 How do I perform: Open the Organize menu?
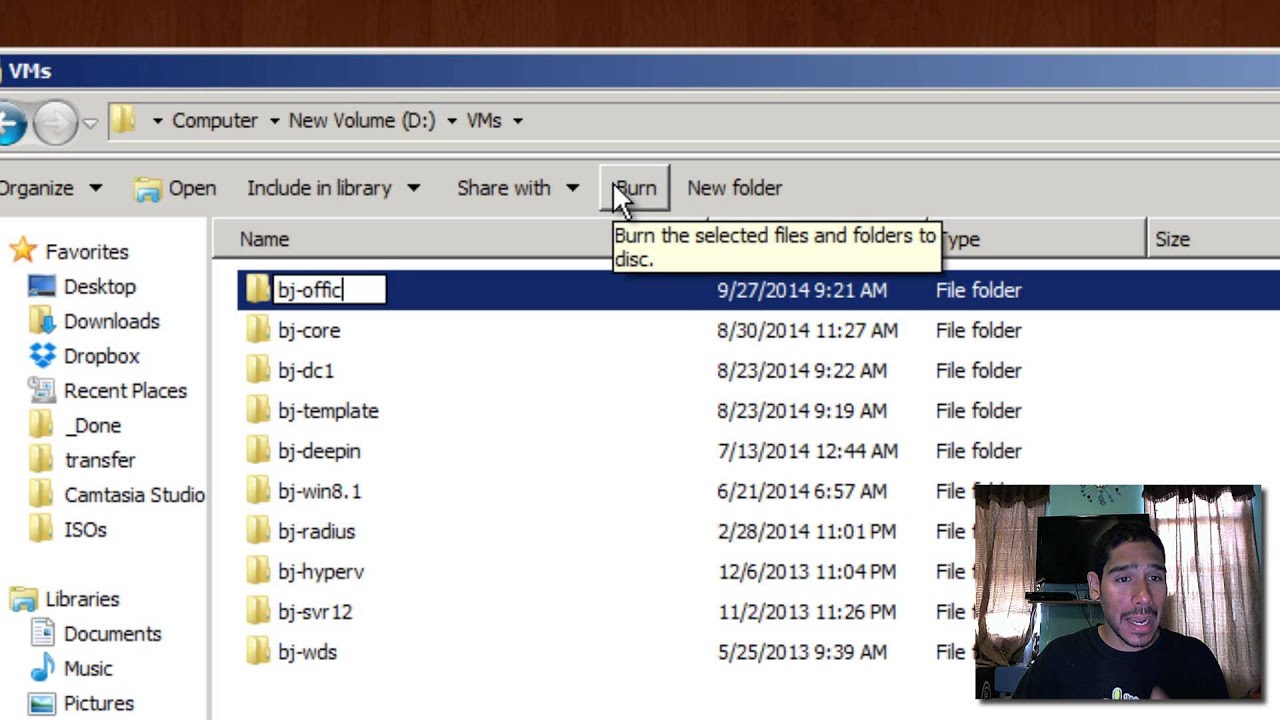50,188
